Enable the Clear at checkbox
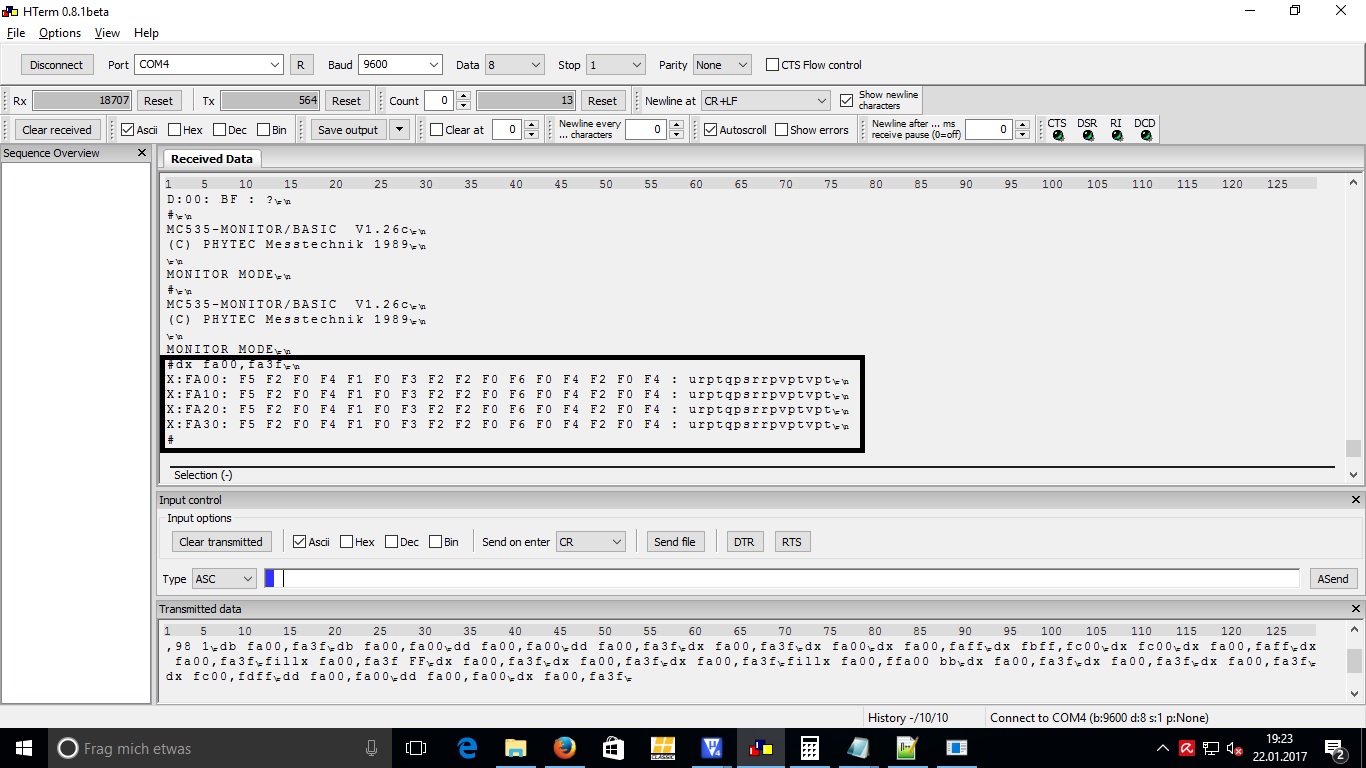 point(436,130)
